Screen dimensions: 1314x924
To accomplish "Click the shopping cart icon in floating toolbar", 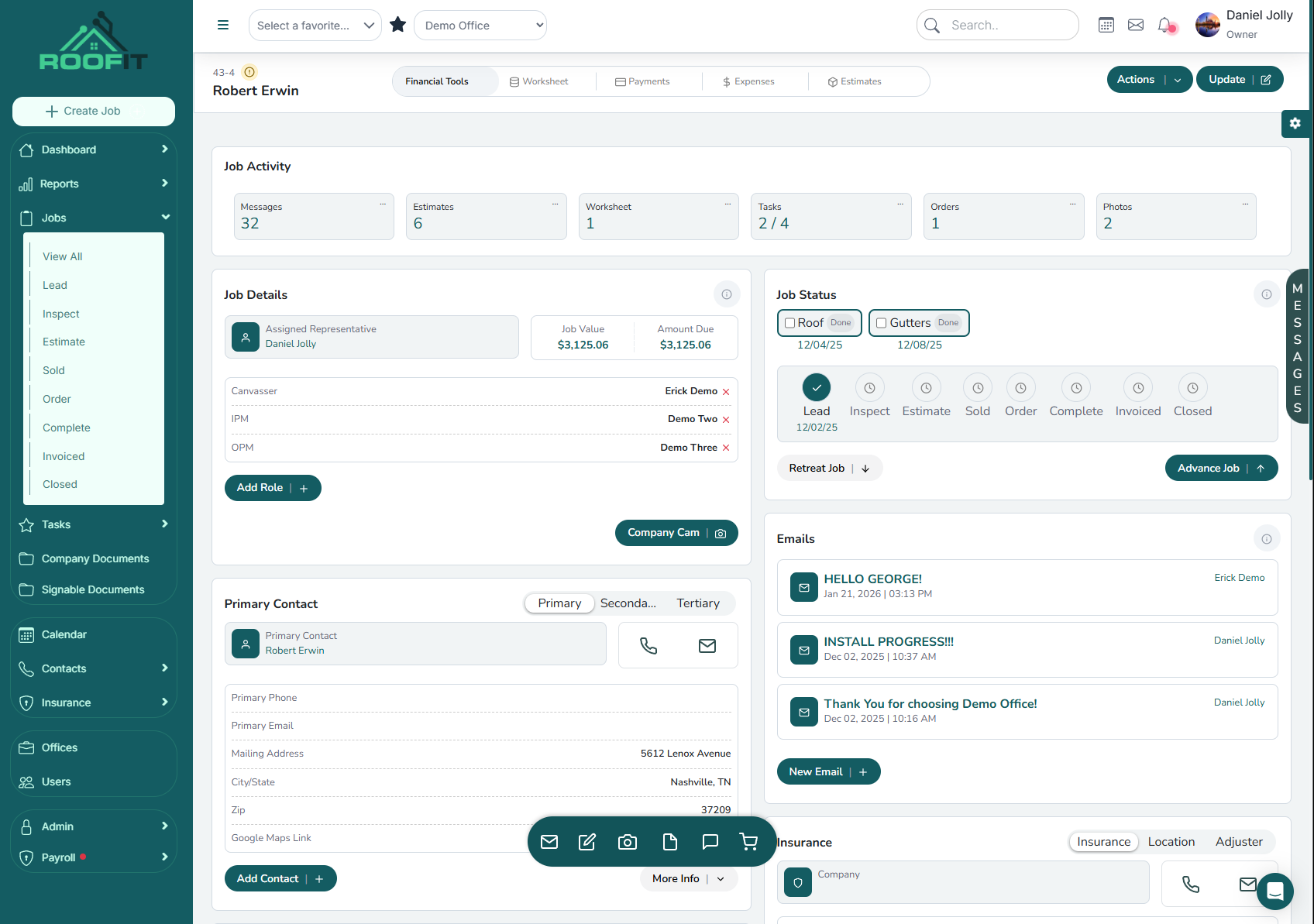I will point(748,842).
